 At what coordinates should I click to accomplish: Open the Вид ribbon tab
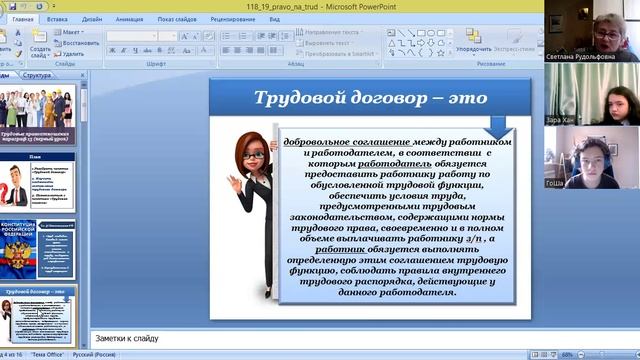[275, 19]
